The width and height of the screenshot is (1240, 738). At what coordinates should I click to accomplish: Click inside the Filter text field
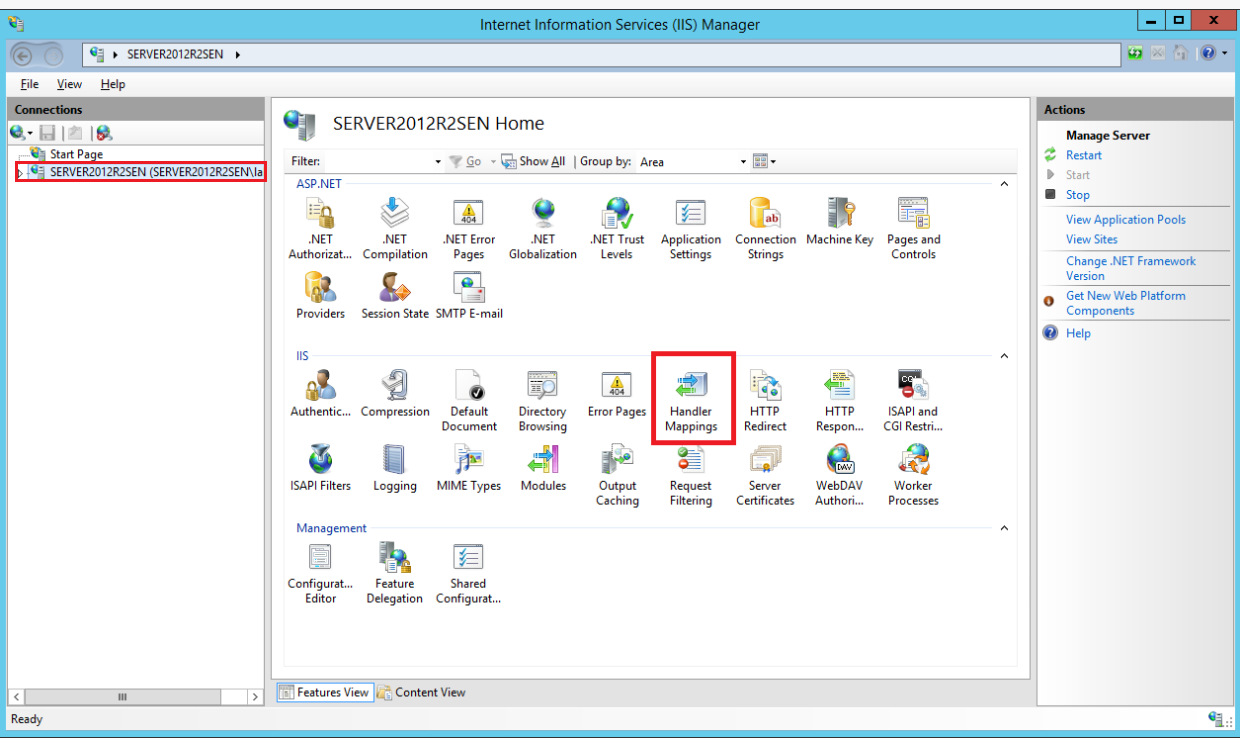(380, 162)
